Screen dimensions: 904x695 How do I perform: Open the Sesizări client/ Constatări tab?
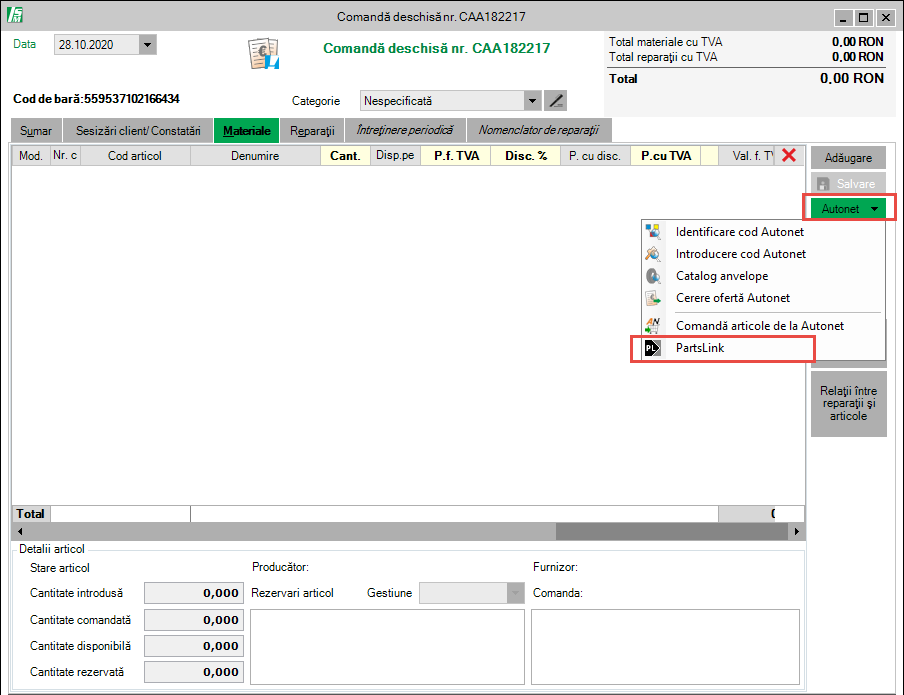click(x=138, y=131)
